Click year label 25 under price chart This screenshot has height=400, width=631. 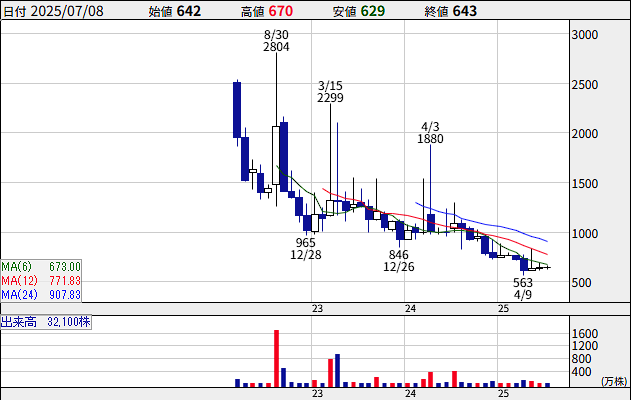coord(503,309)
